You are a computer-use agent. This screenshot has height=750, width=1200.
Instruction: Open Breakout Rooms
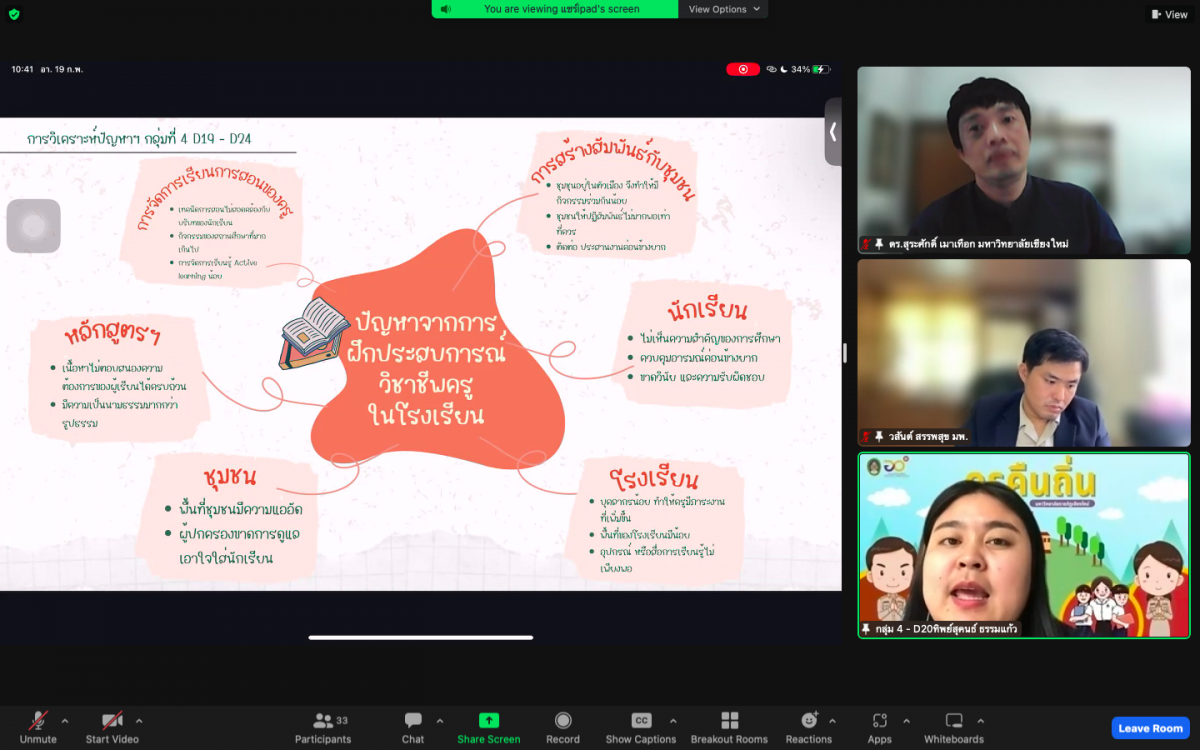coord(729,727)
